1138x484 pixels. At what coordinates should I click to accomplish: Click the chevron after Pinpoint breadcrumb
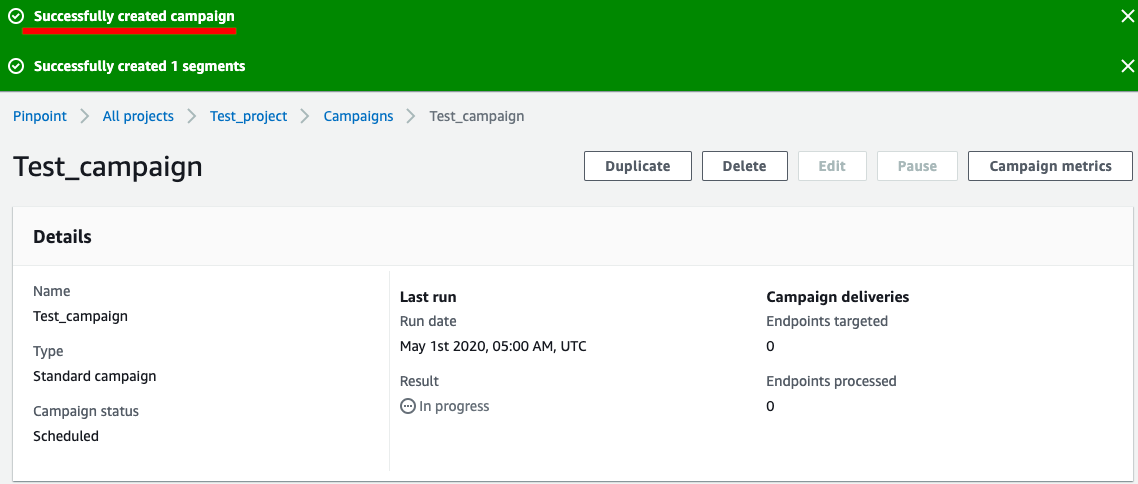tap(85, 116)
